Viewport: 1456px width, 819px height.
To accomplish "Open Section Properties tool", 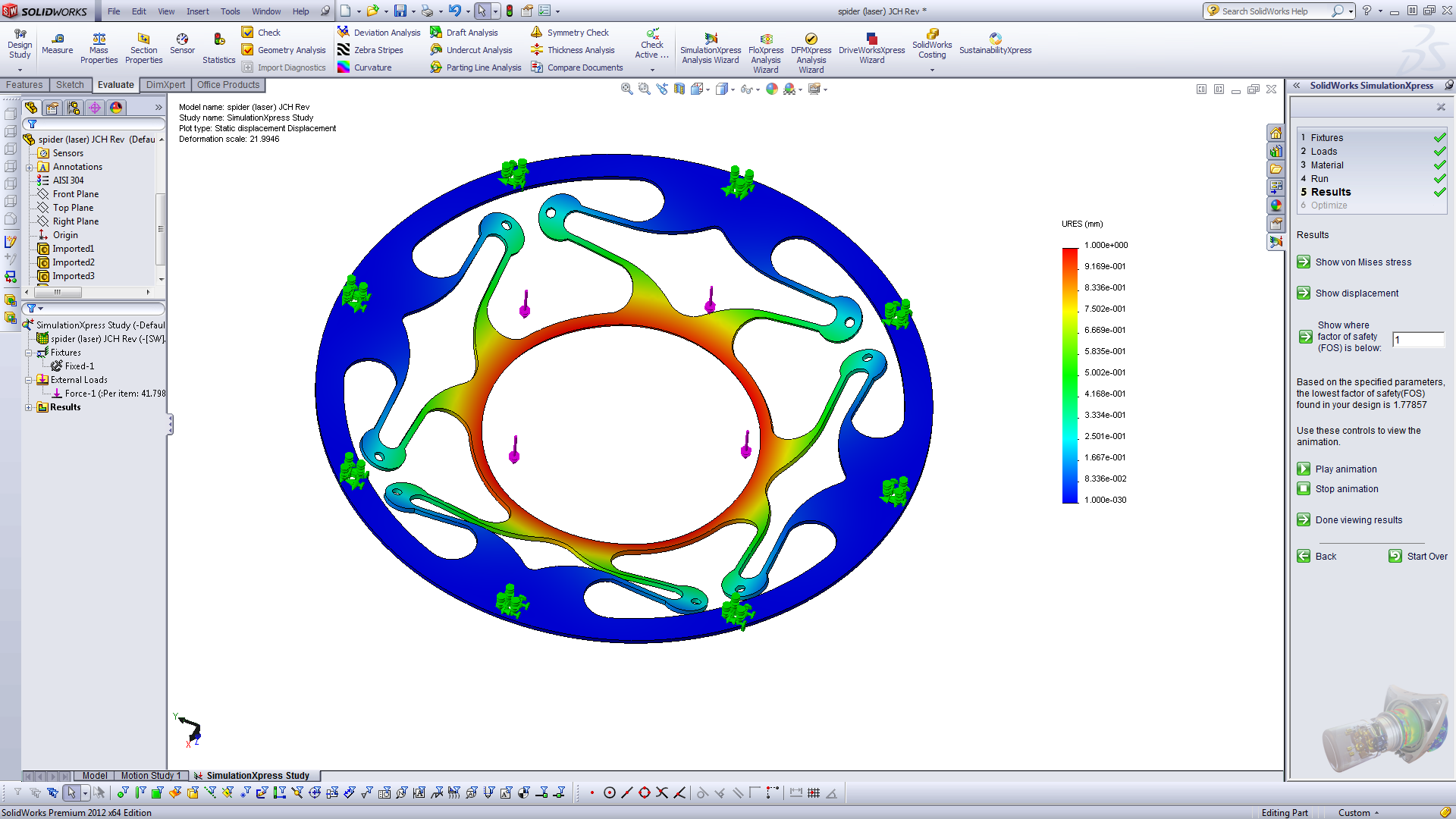I will pos(144,49).
